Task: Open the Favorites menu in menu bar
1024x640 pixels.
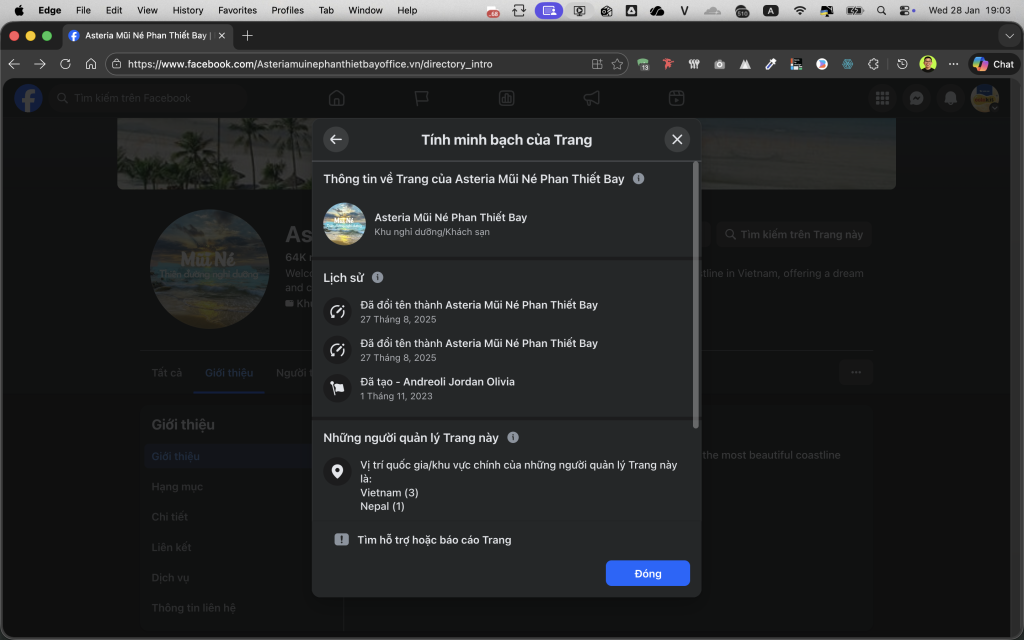Action: 237,10
